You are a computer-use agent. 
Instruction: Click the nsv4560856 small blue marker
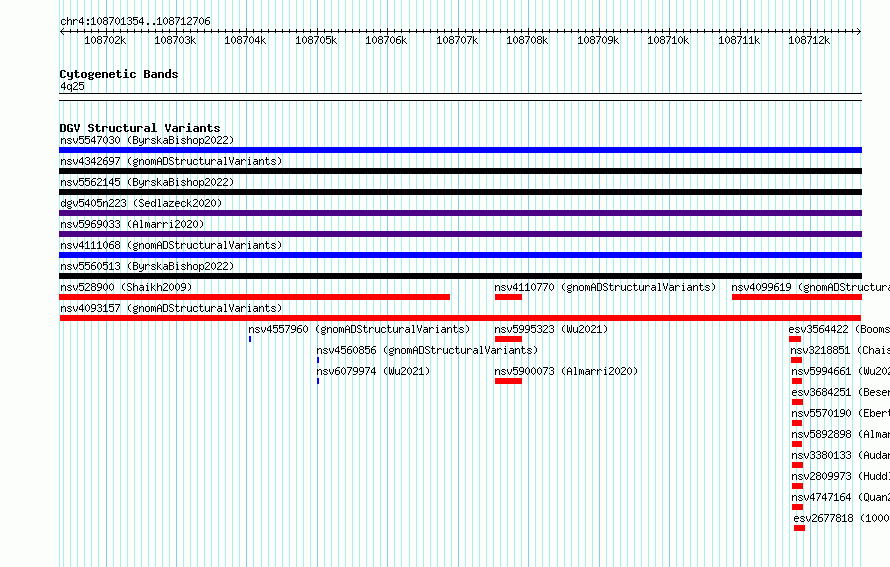click(318, 360)
